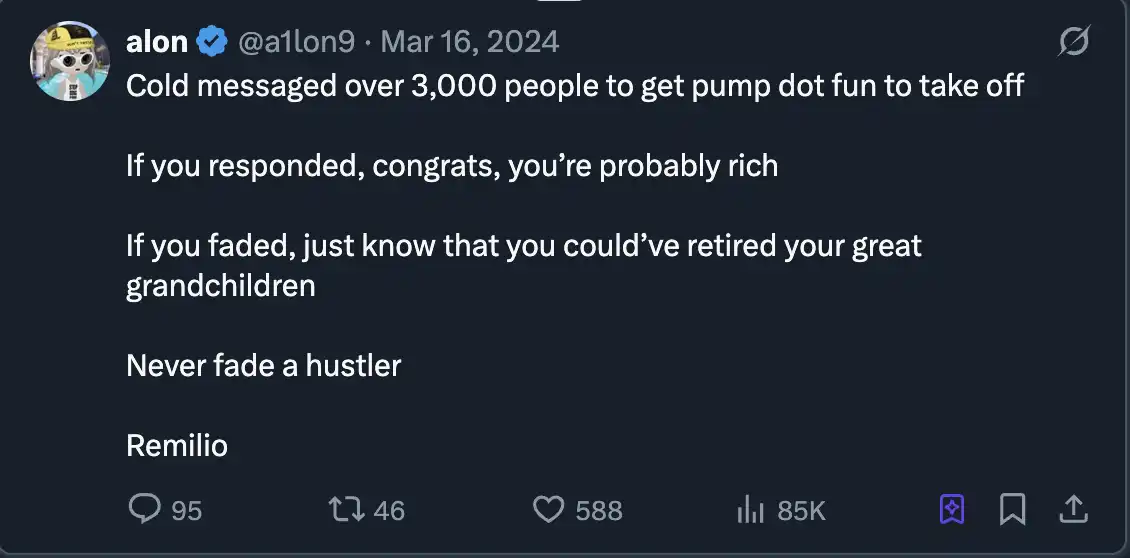Open the profile via the display name alon
The image size is (1130, 558).
pyautogui.click(x=157, y=42)
